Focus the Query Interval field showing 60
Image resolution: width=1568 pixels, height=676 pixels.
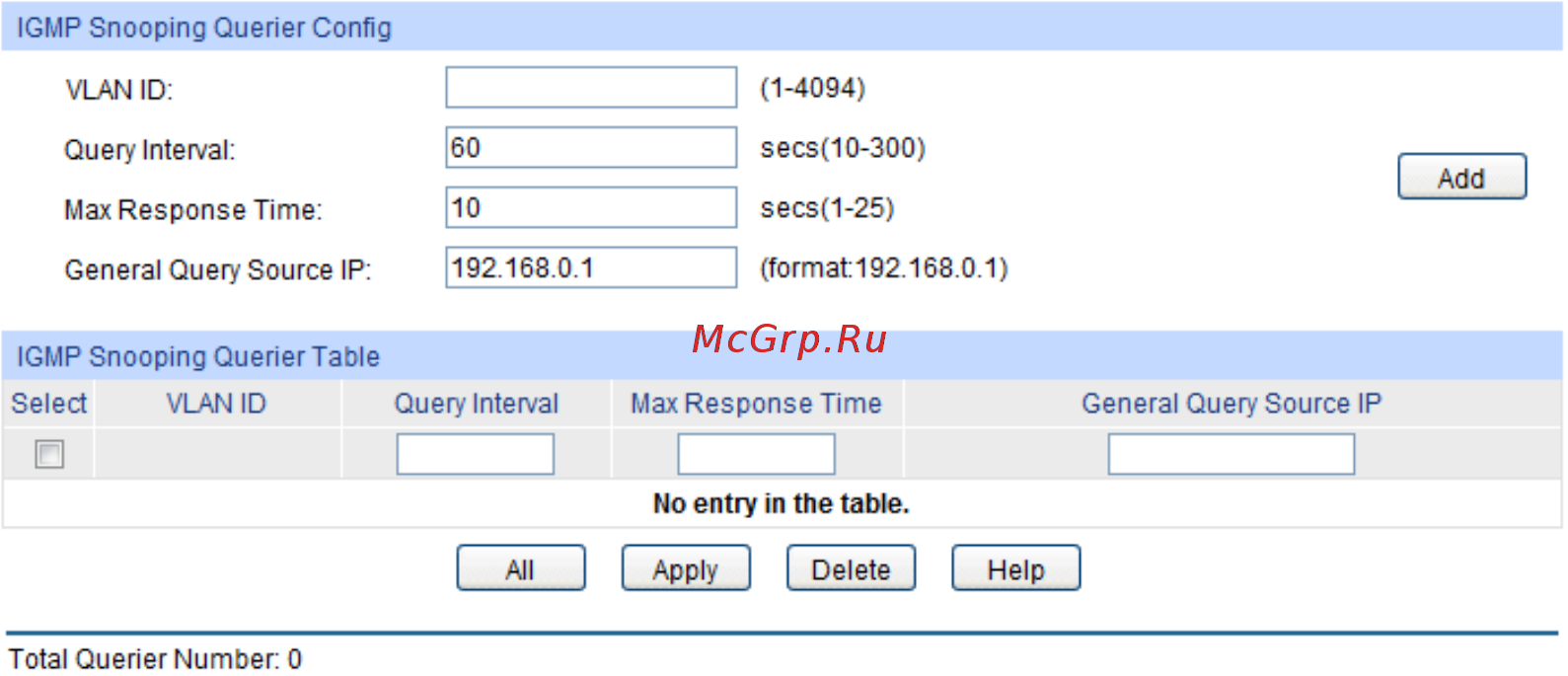(x=591, y=147)
